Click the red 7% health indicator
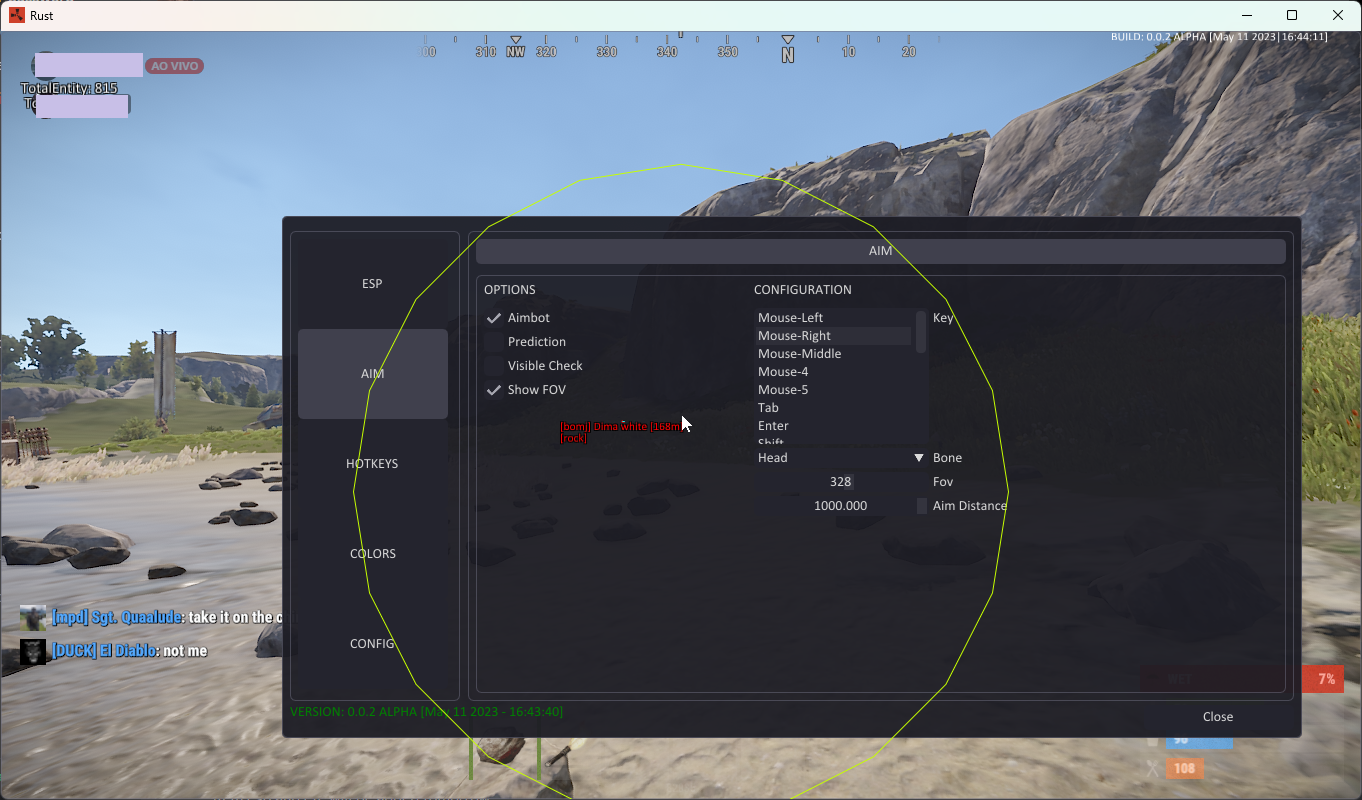The width and height of the screenshot is (1362, 800). (x=1324, y=679)
